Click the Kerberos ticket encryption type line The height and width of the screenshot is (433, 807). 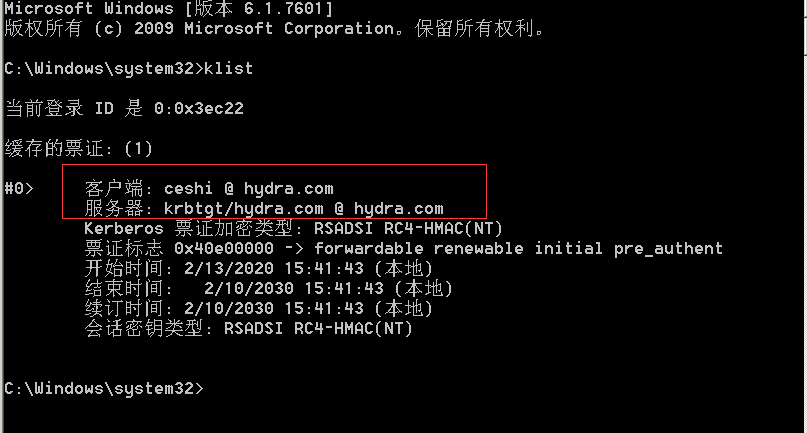[293, 228]
